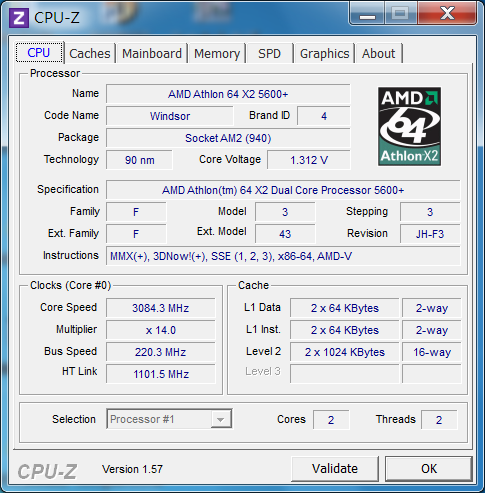Click the Revision value JH-F3

tap(430, 234)
